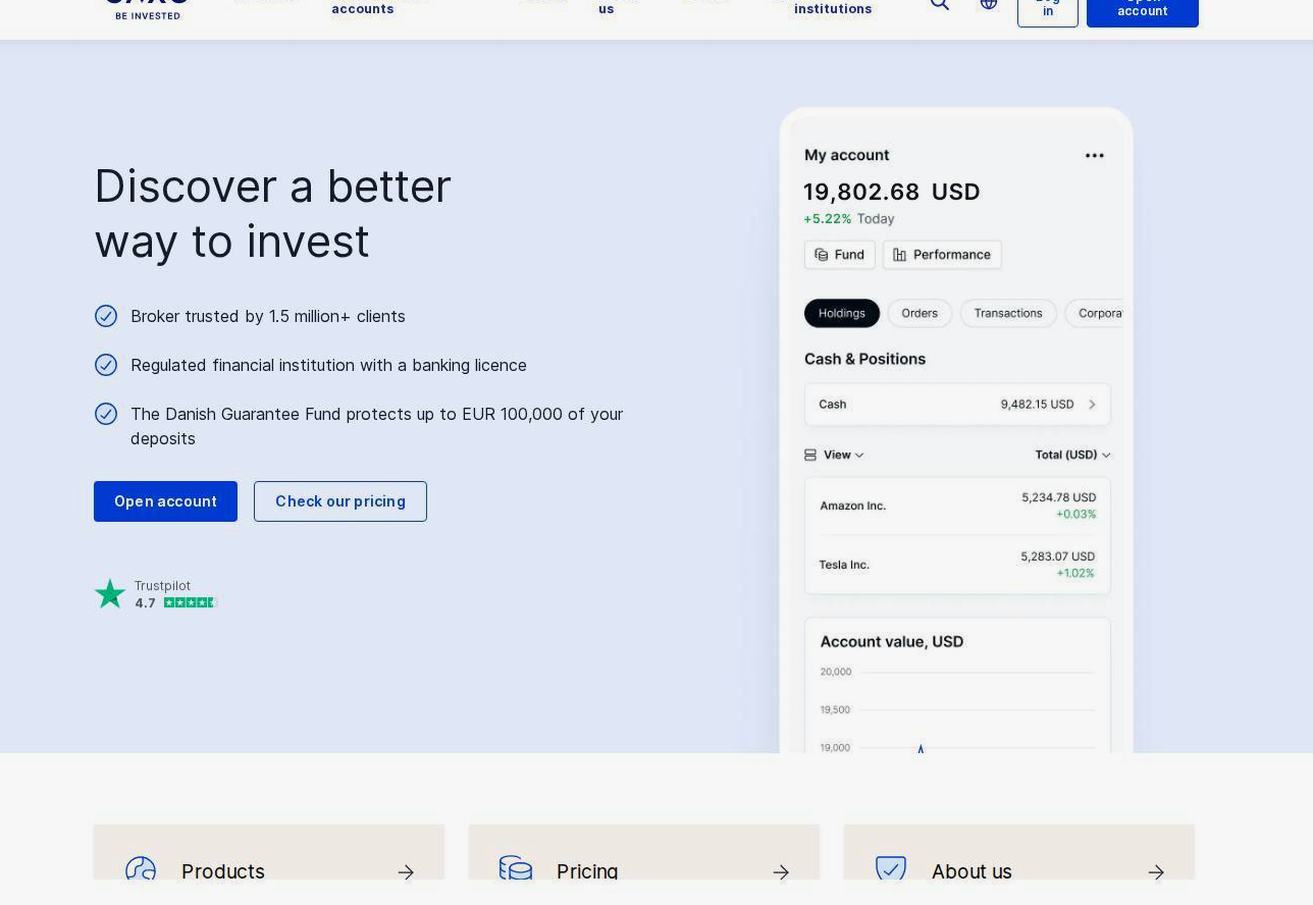Viewport: 1313px width, 905px height.
Task: Click the arrow on the About us card
Action: pos(1156,872)
